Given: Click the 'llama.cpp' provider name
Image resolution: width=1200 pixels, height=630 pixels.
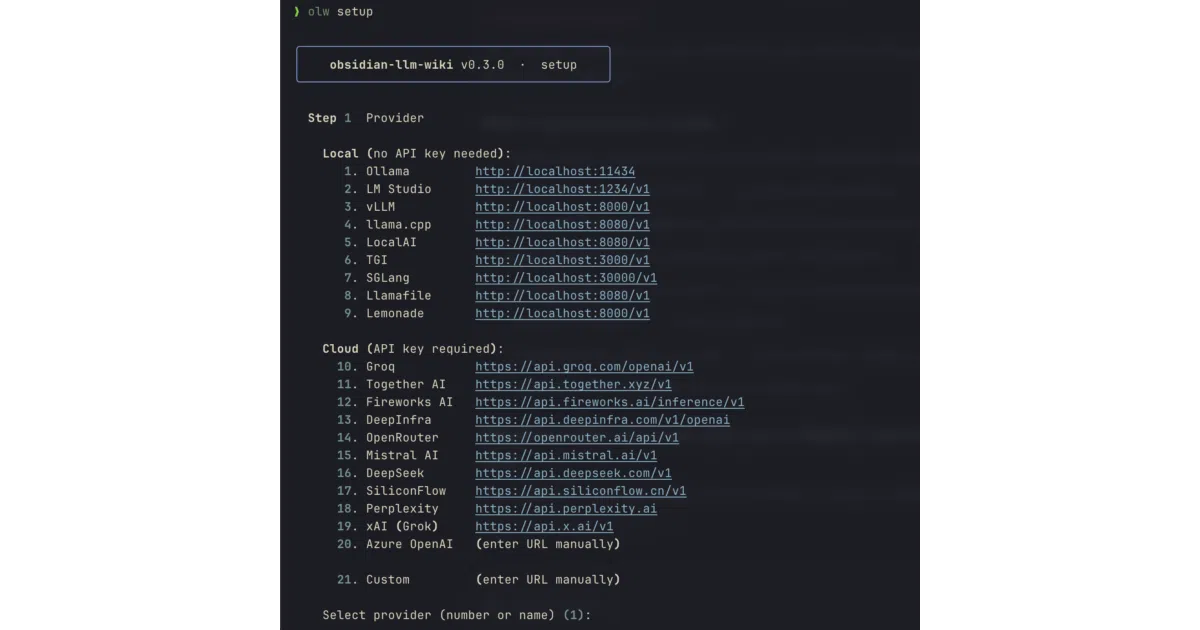Looking at the screenshot, I should point(398,225).
